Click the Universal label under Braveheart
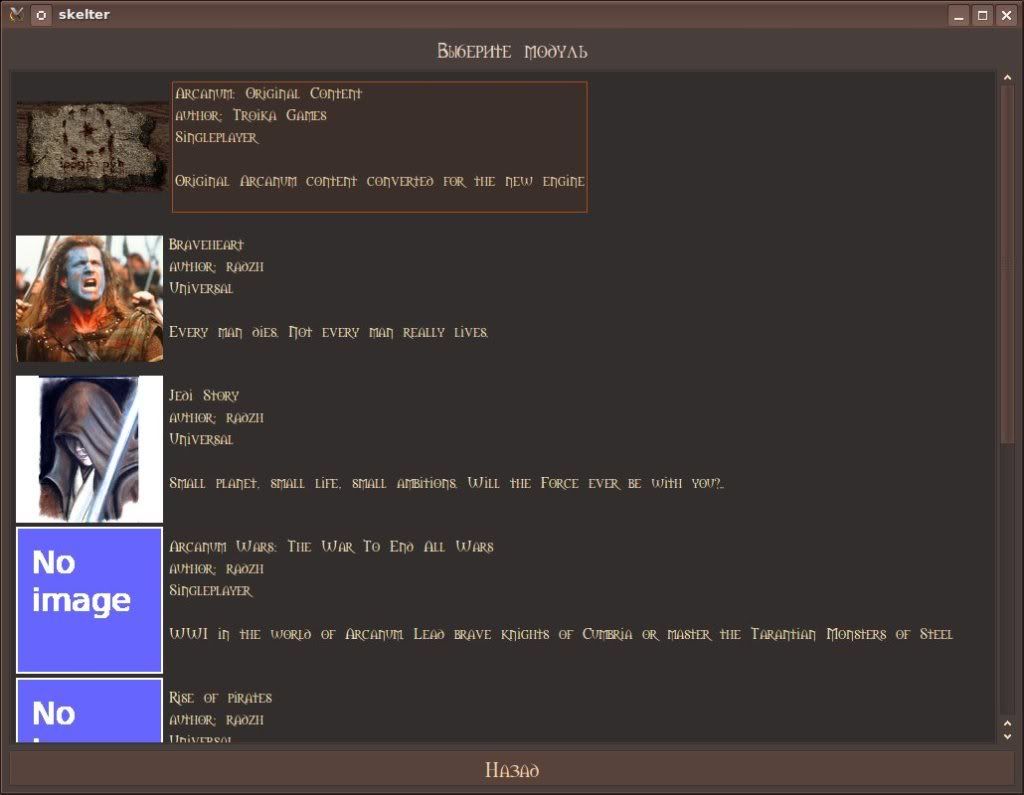The width and height of the screenshot is (1024, 795). point(203,289)
